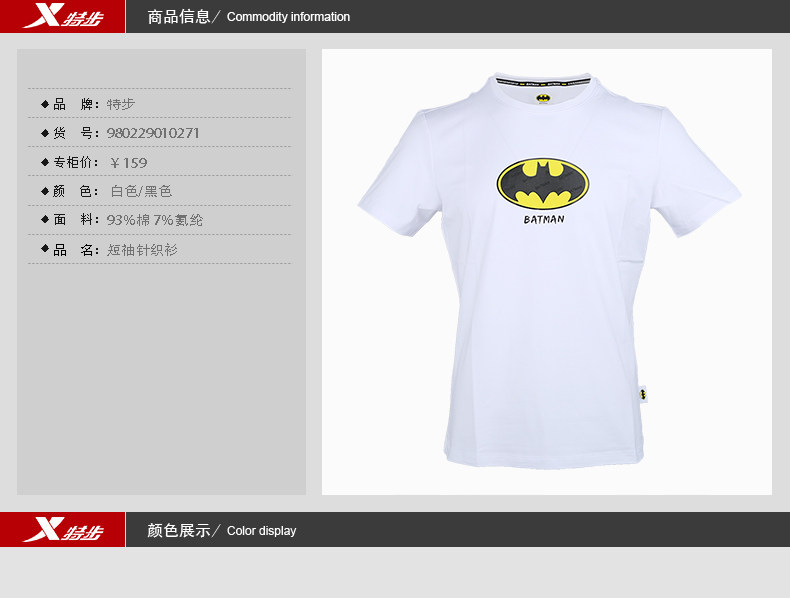This screenshot has height=598, width=790.
Task: Click the Xtep logo beside Color display
Action: pos(62,529)
